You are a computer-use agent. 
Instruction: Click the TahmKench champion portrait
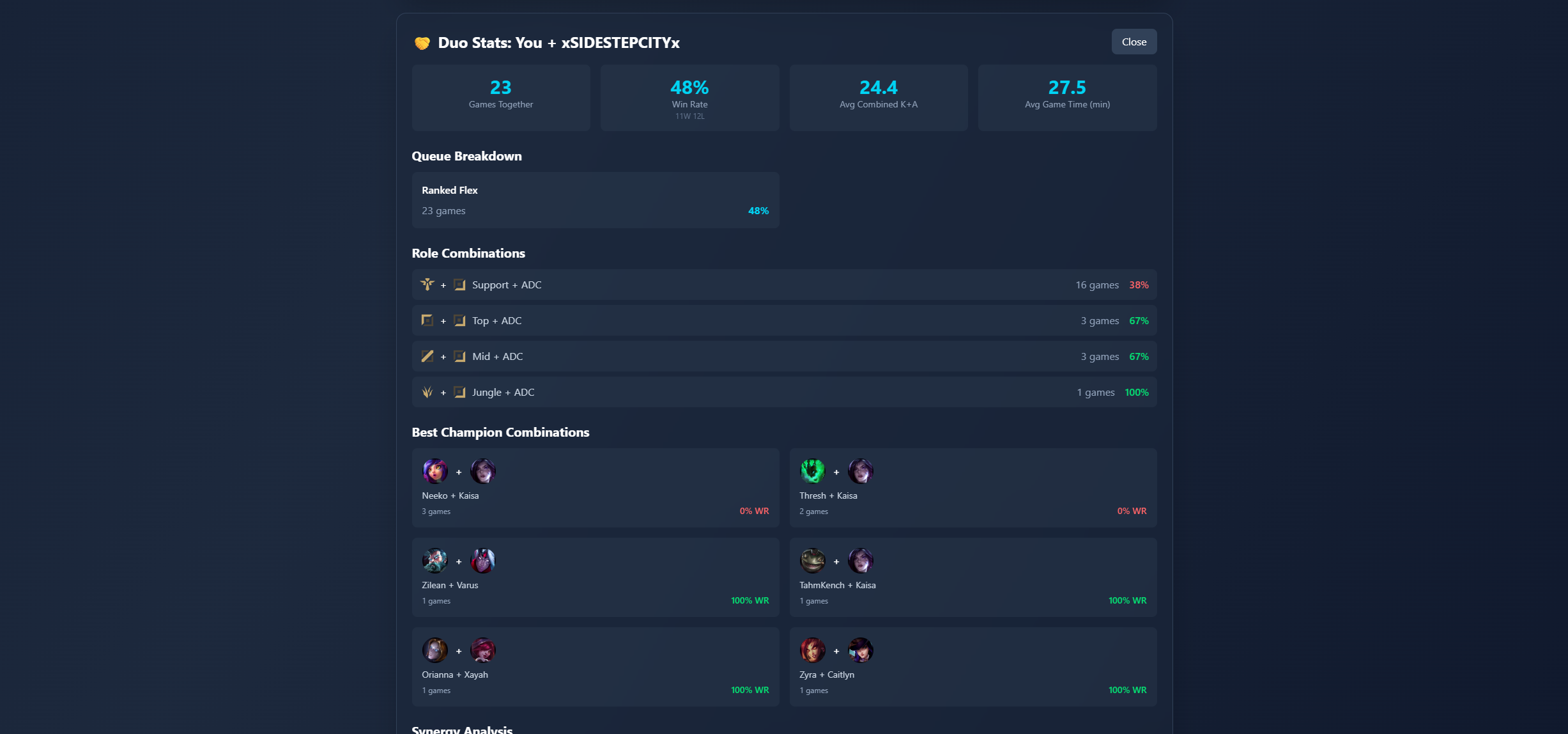[x=812, y=561]
